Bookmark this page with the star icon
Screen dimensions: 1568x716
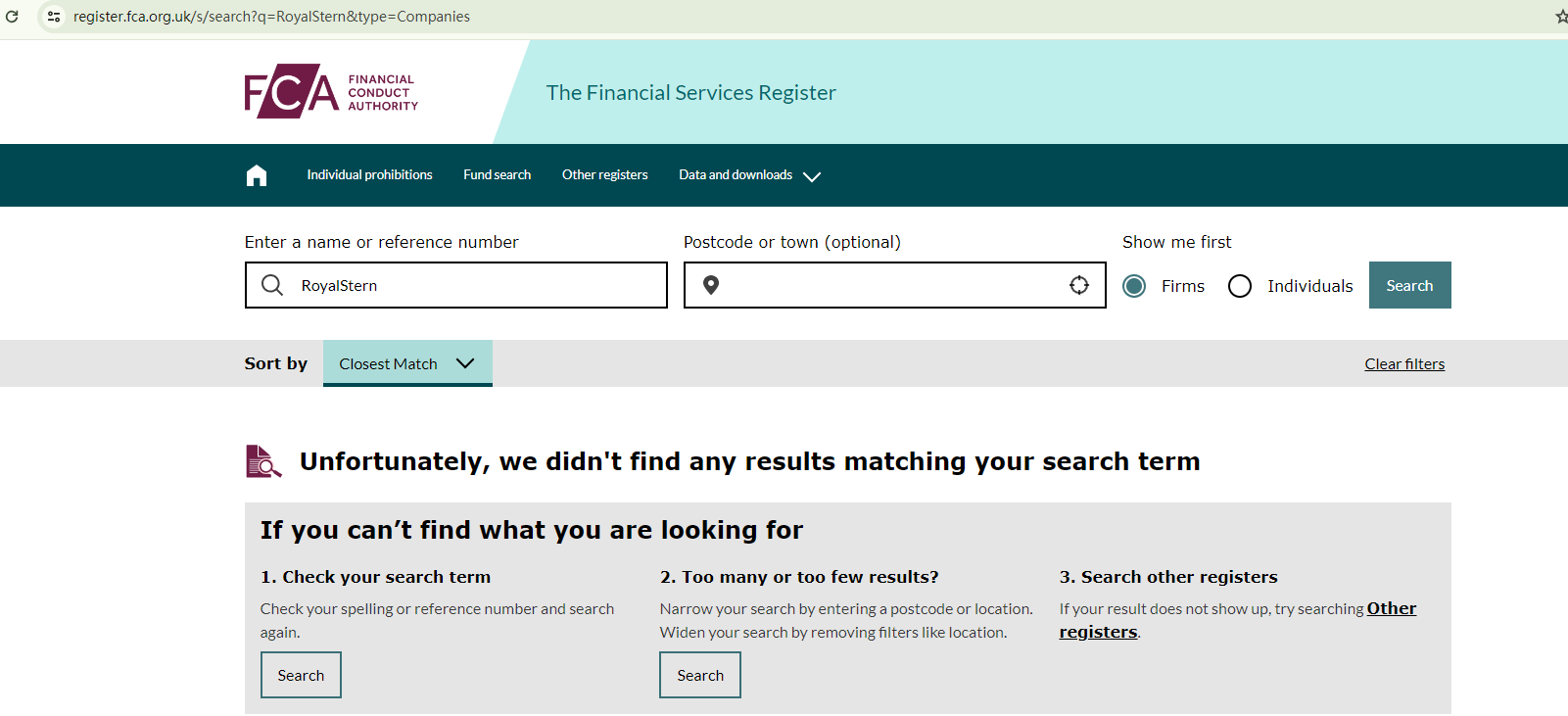click(1561, 17)
